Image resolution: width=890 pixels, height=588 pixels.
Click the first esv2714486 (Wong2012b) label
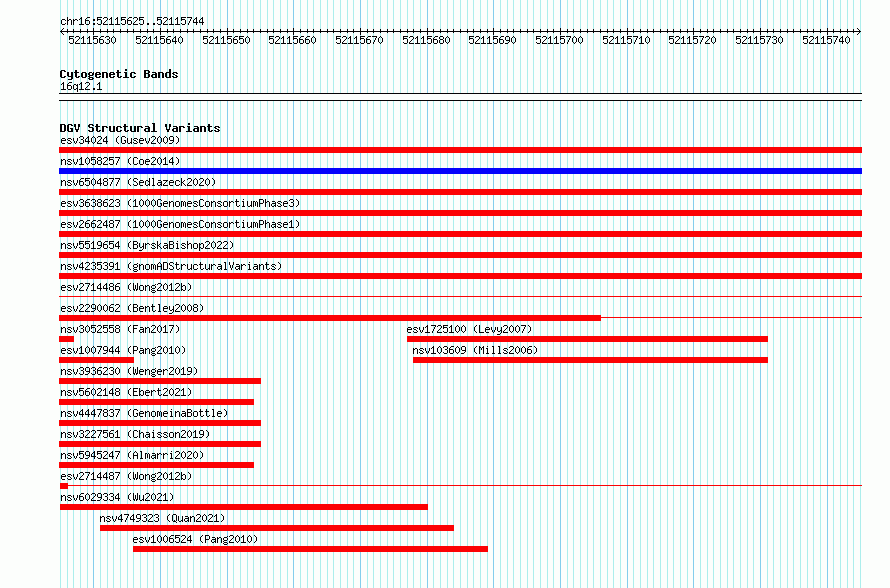coord(126,287)
